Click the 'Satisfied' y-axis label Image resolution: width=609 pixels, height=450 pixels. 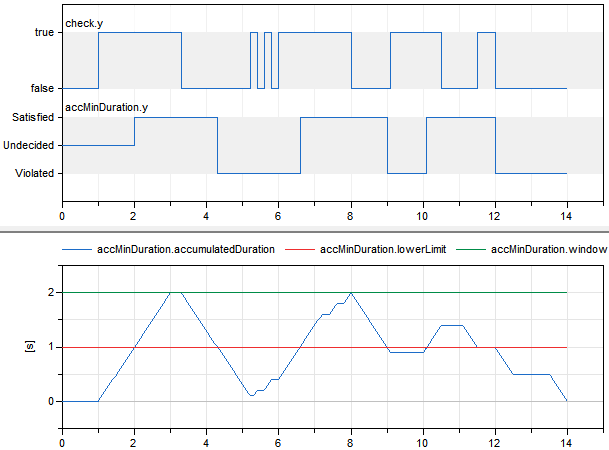tap(33, 118)
